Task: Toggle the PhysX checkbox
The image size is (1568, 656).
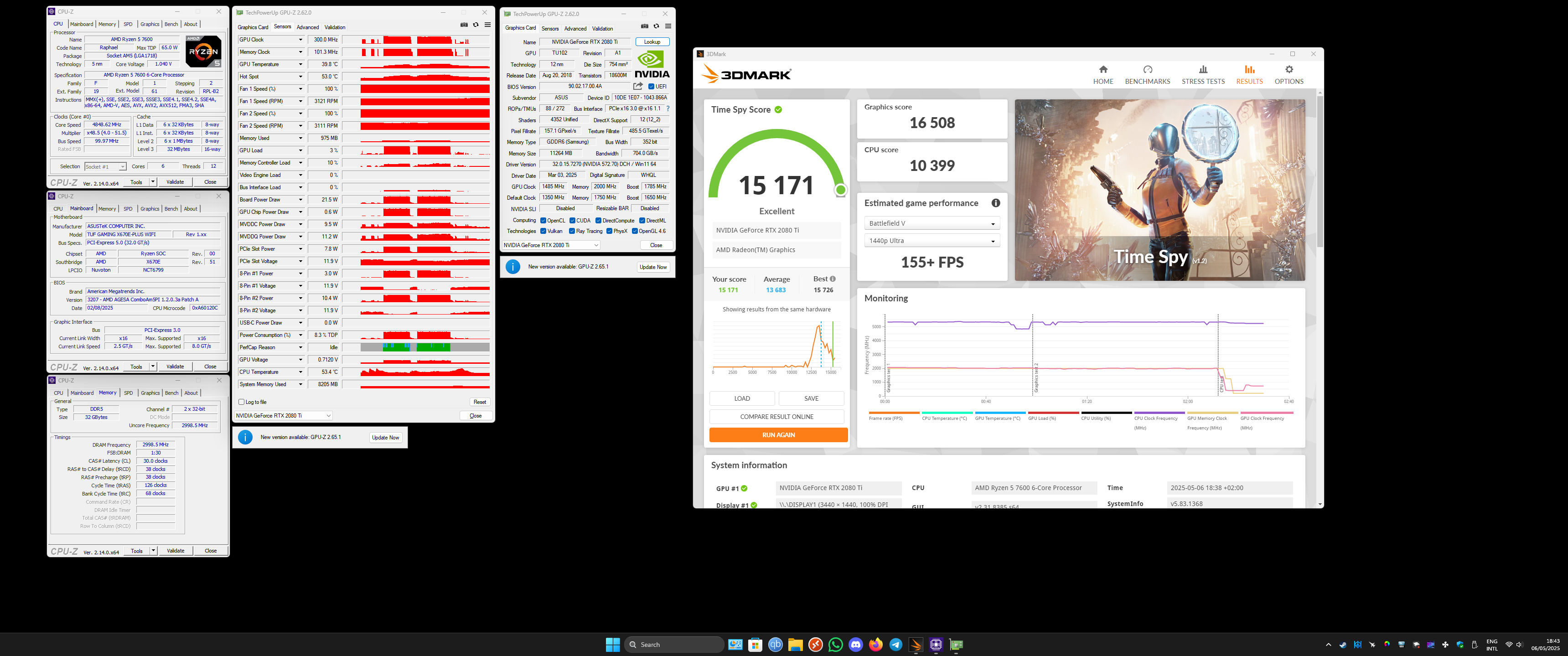Action: click(x=609, y=231)
